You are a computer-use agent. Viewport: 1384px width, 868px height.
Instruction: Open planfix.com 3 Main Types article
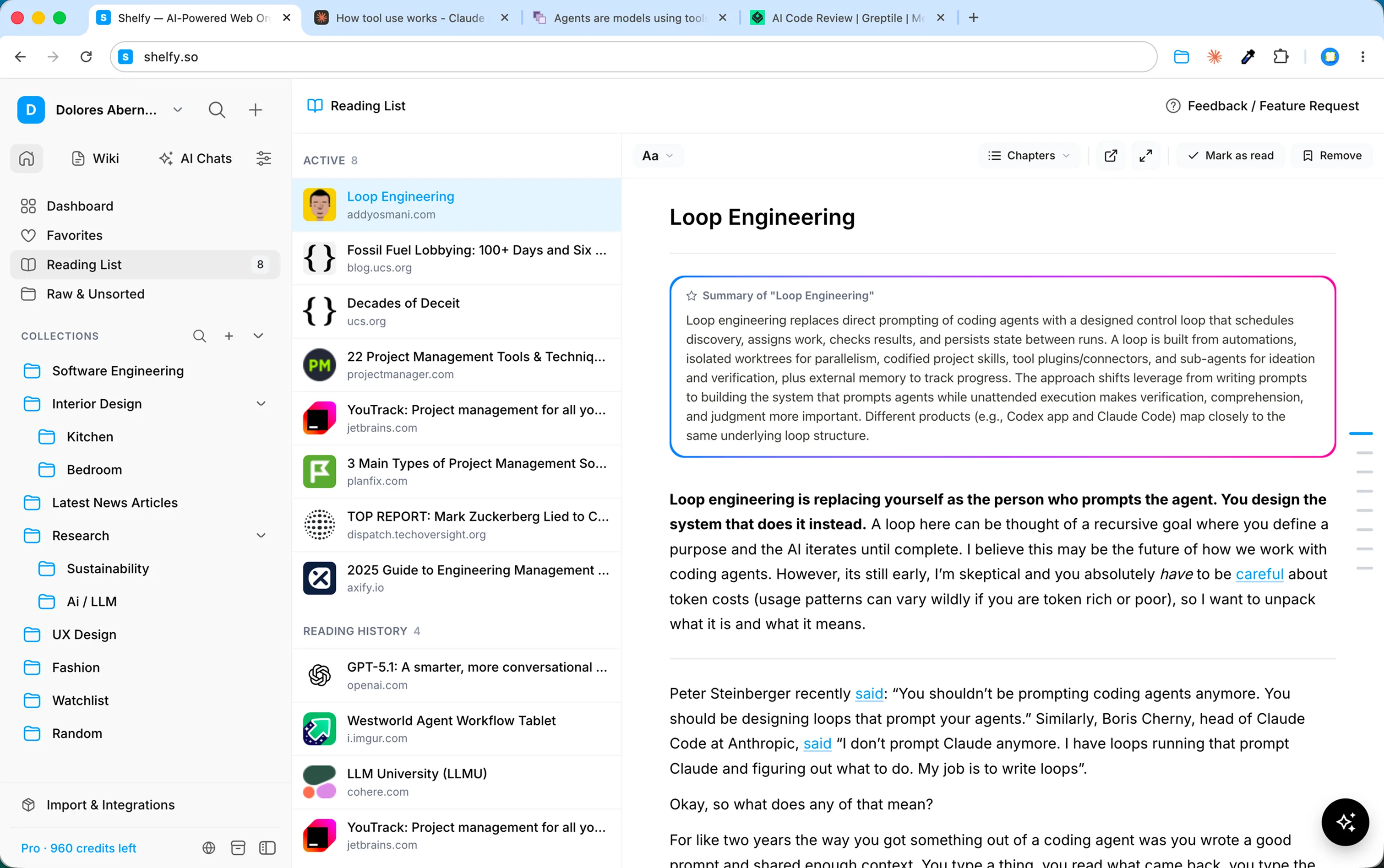point(457,472)
